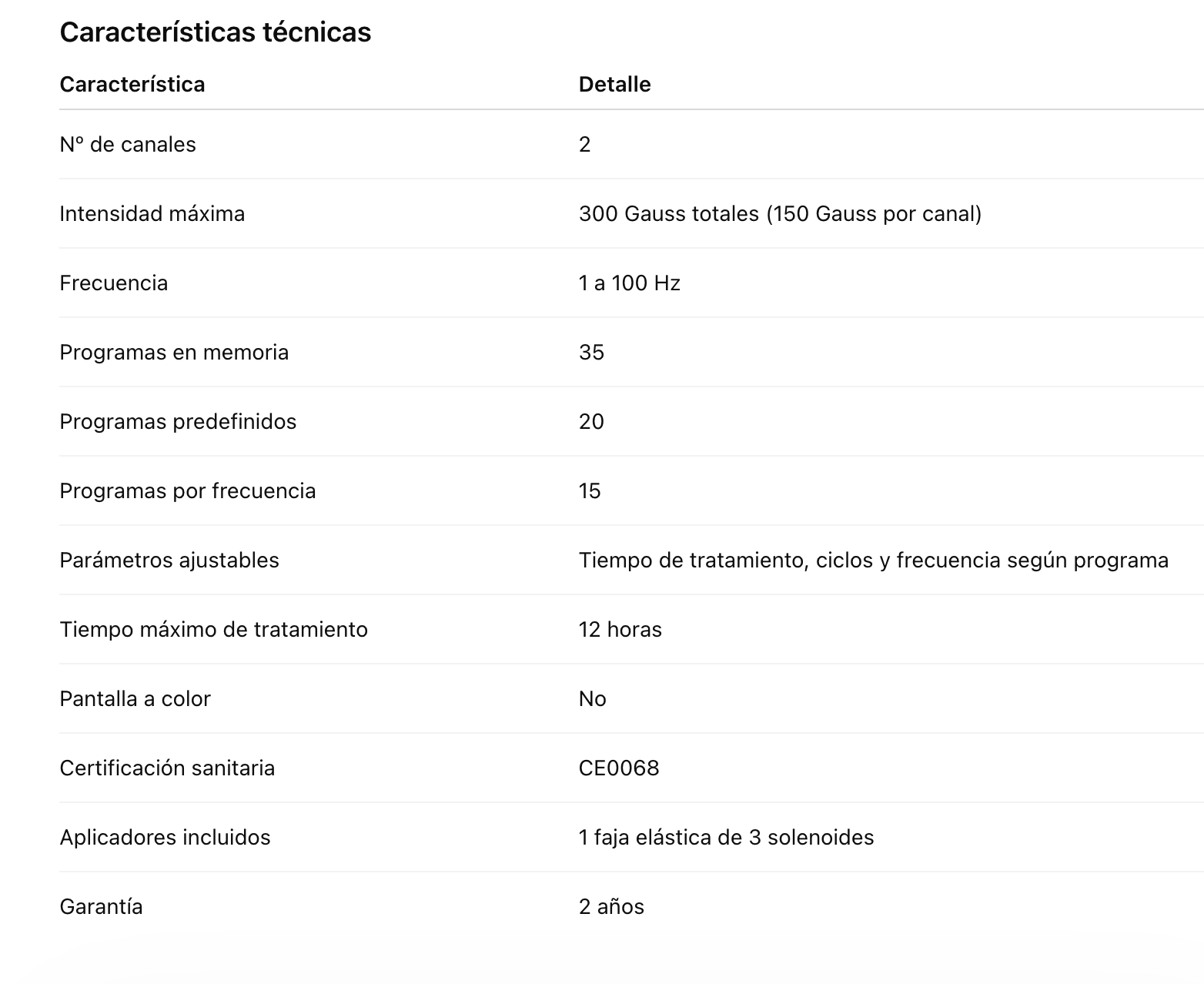Click the Tiempo máximo de tratamiento label
The image size is (1204, 984).
[x=214, y=629]
